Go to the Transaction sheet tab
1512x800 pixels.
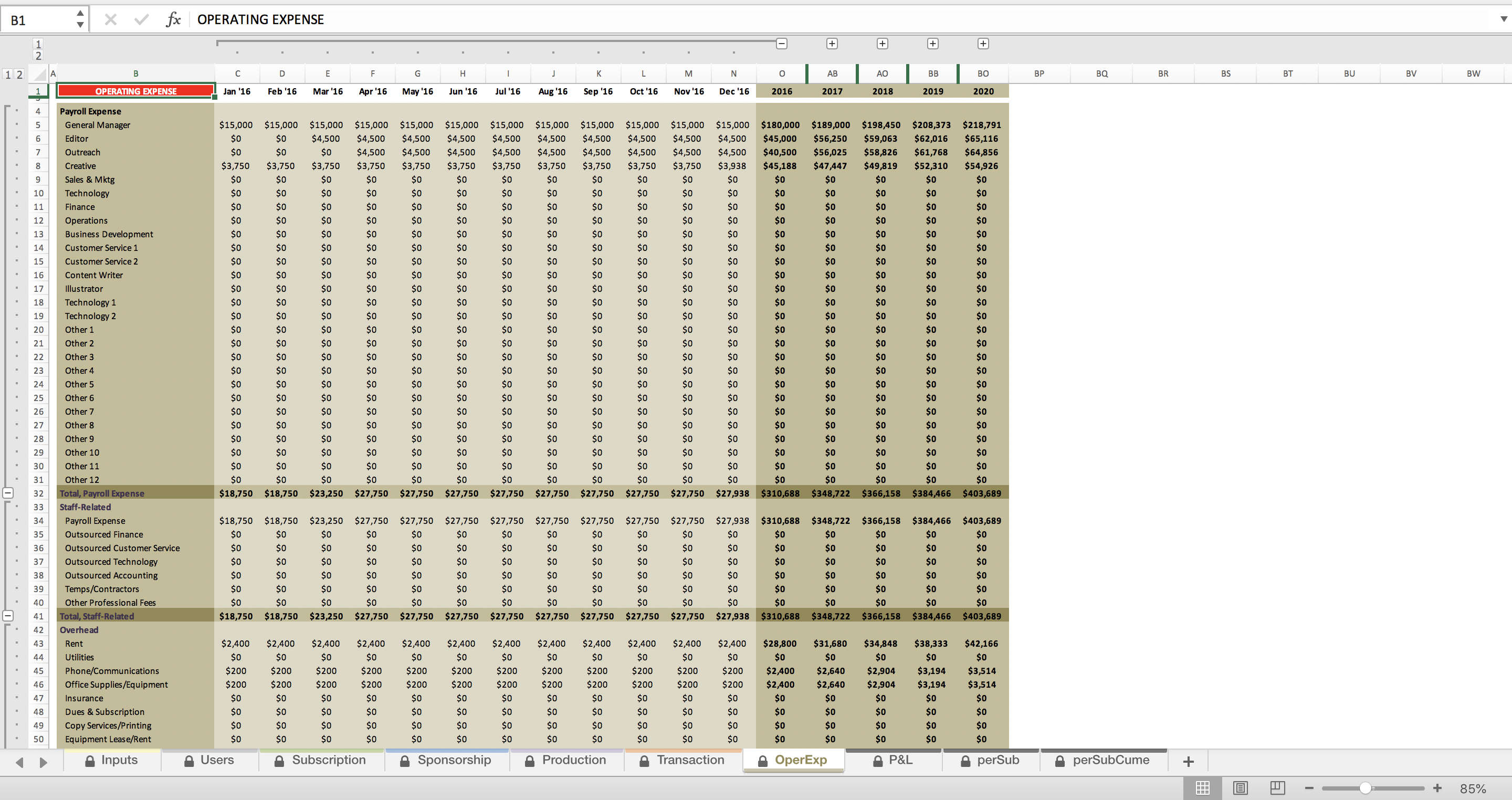coord(682,760)
